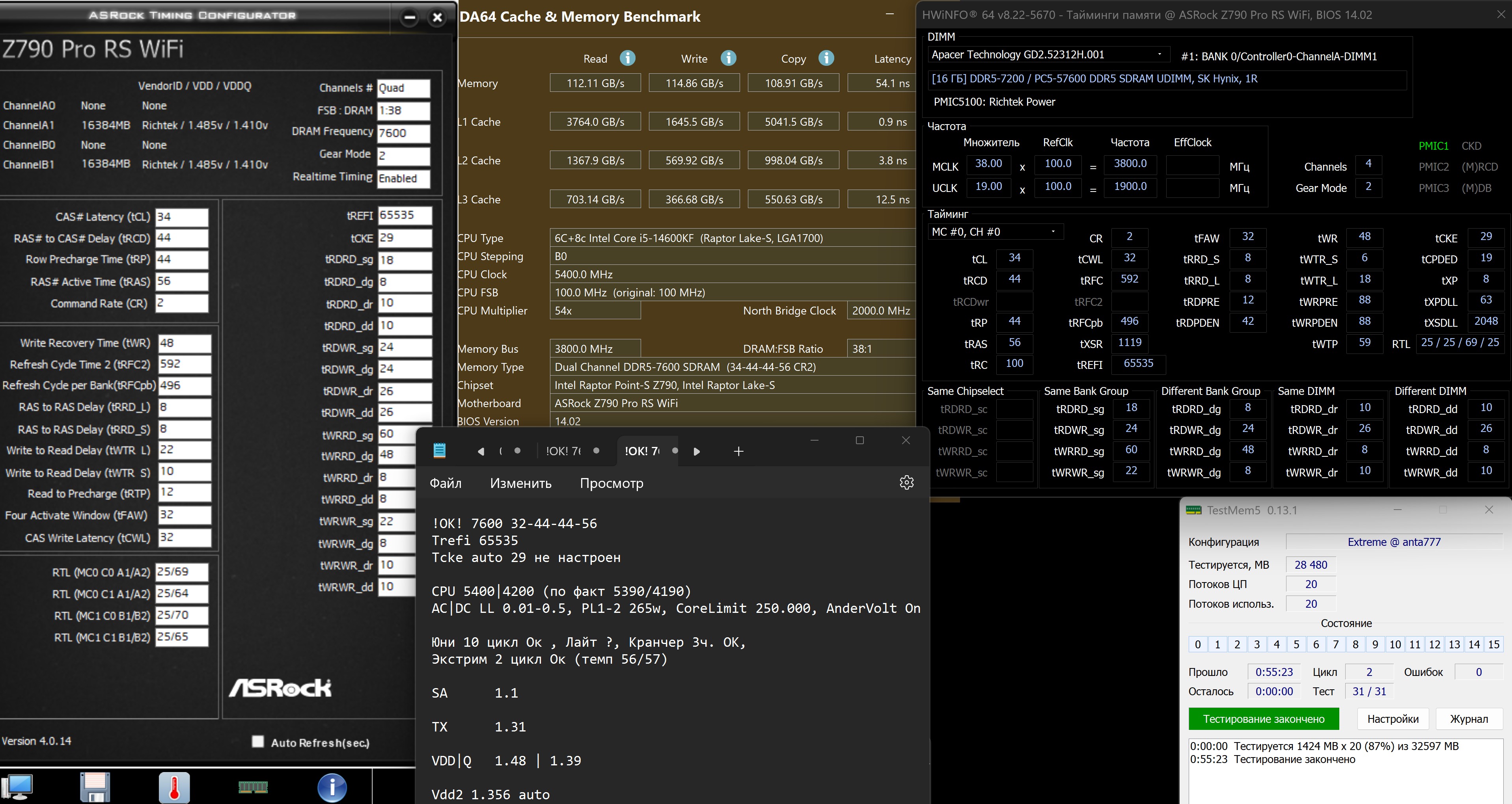Click the Настройки button in TestMem5
The height and width of the screenshot is (804, 1512).
(1392, 718)
